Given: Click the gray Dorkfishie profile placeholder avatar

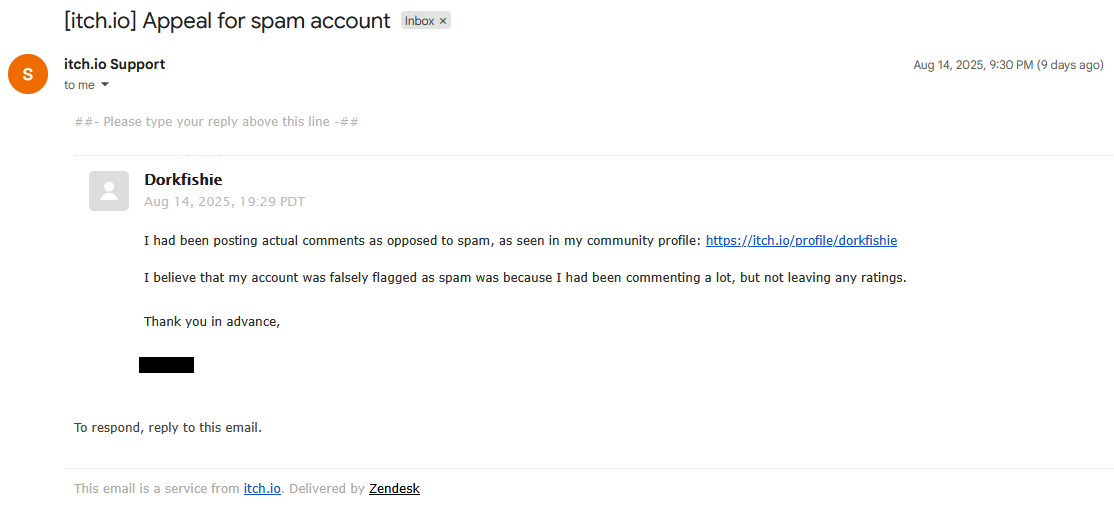Looking at the screenshot, I should pyautogui.click(x=109, y=191).
